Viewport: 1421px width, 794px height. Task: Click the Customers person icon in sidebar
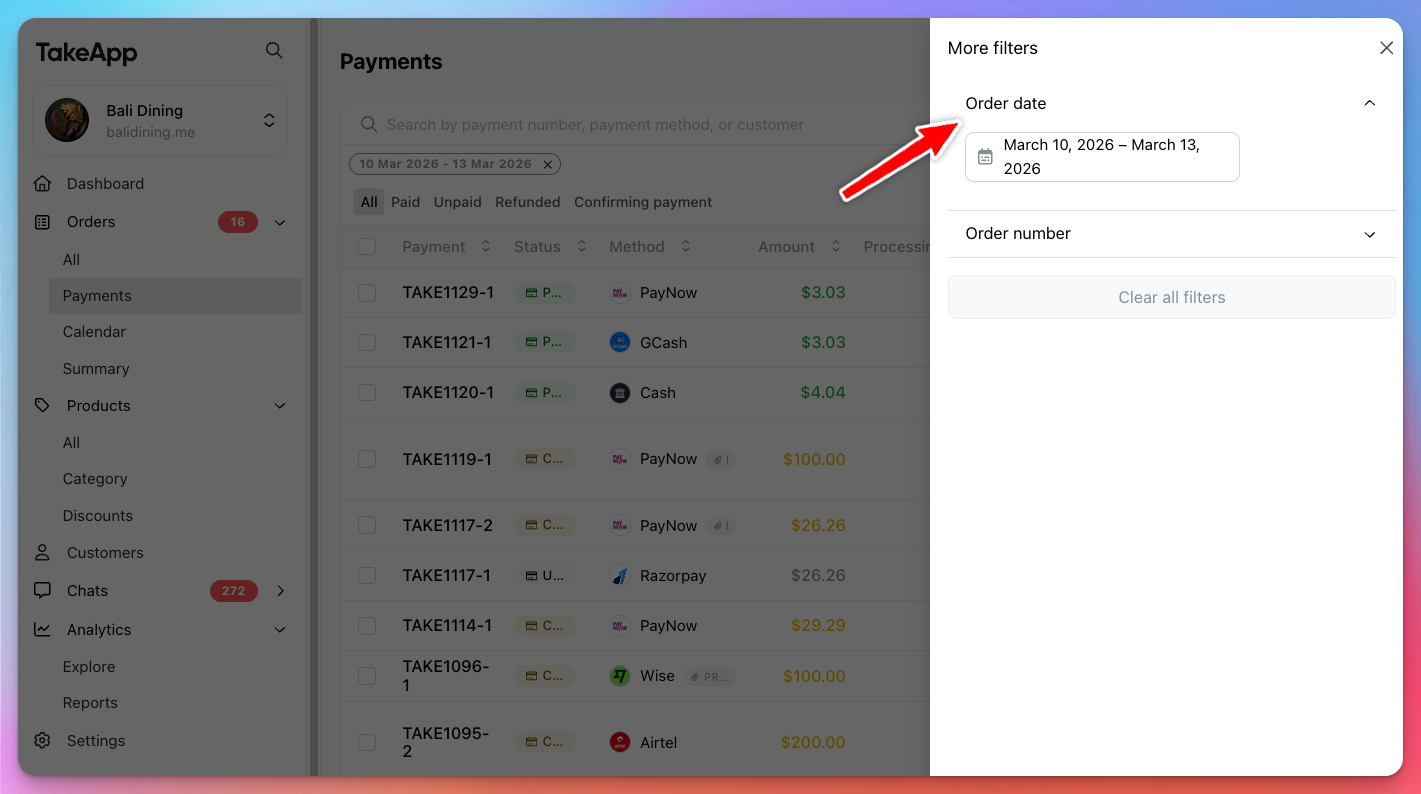(x=42, y=553)
